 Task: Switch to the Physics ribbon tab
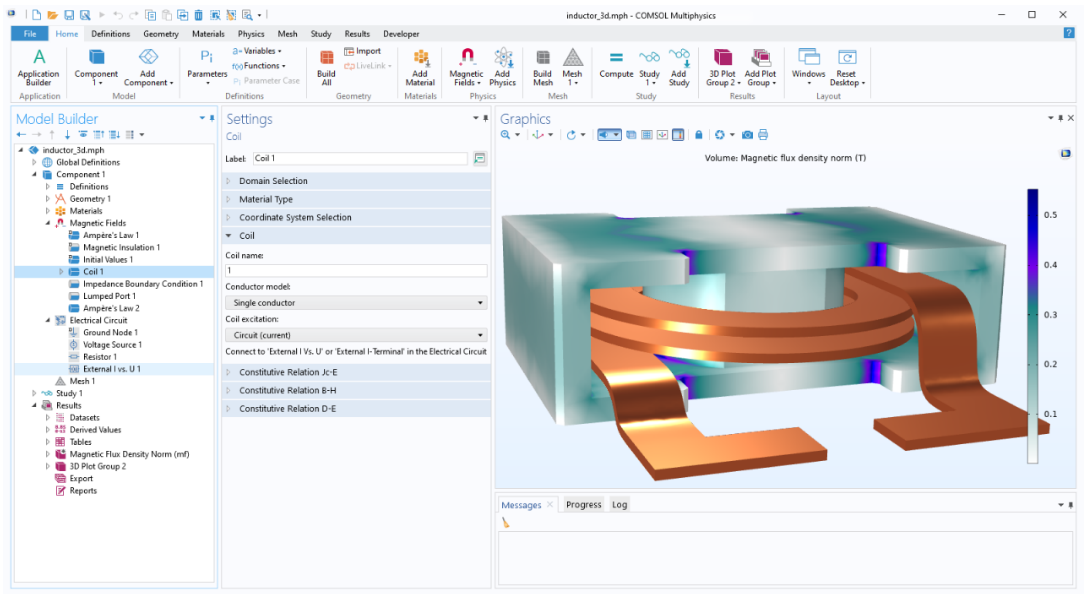point(251,34)
